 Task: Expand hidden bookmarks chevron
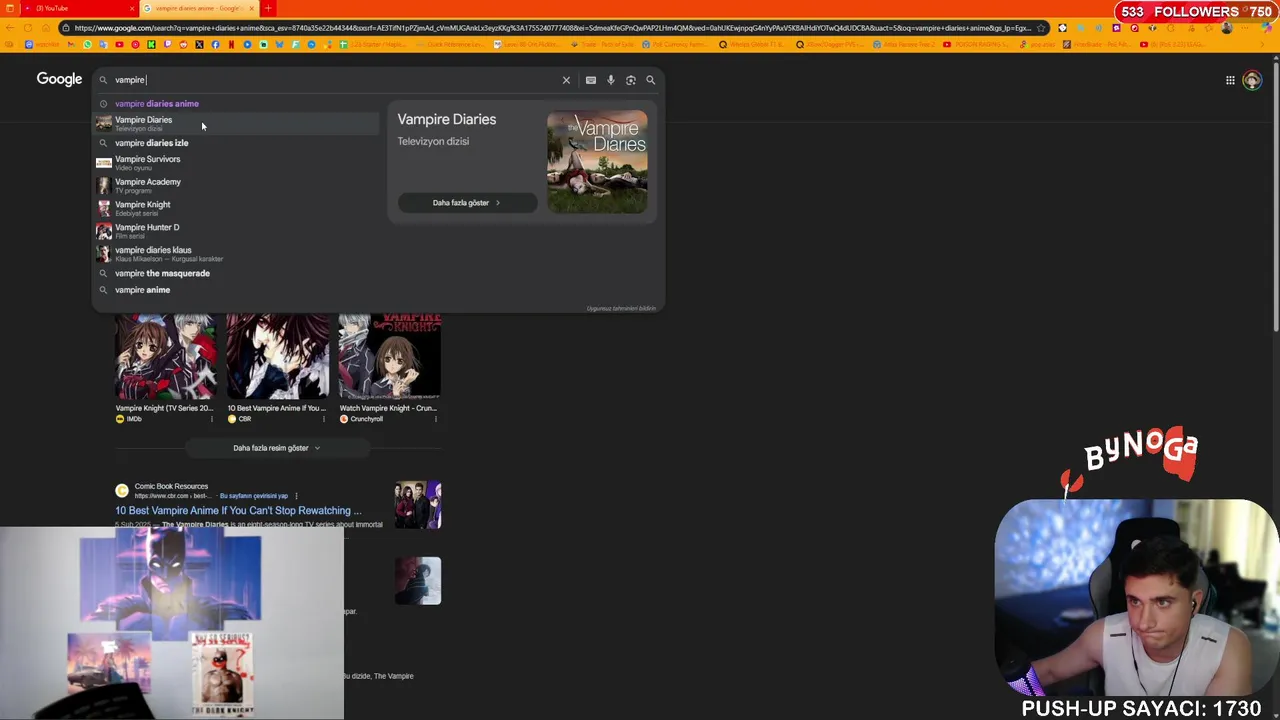[x=1262, y=44]
